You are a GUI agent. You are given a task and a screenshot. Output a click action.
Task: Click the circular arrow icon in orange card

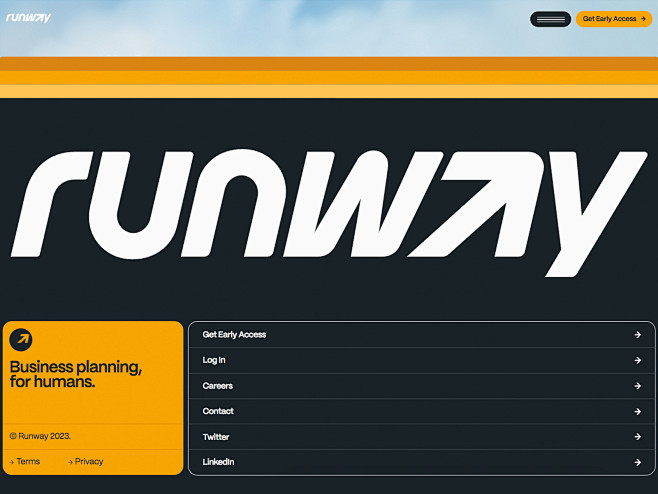pos(21,339)
